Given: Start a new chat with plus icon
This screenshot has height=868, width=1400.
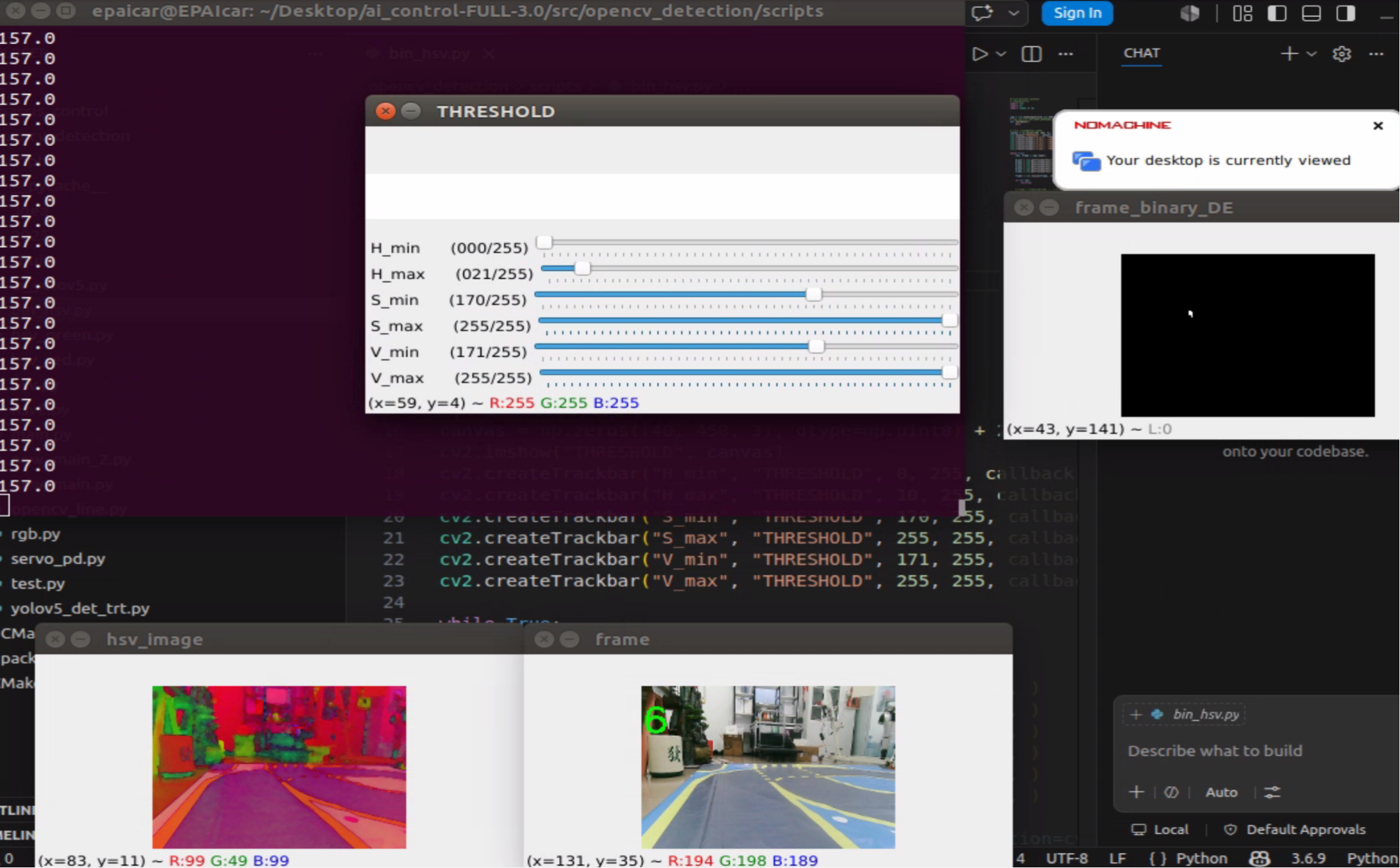Looking at the screenshot, I should pos(1289,54).
